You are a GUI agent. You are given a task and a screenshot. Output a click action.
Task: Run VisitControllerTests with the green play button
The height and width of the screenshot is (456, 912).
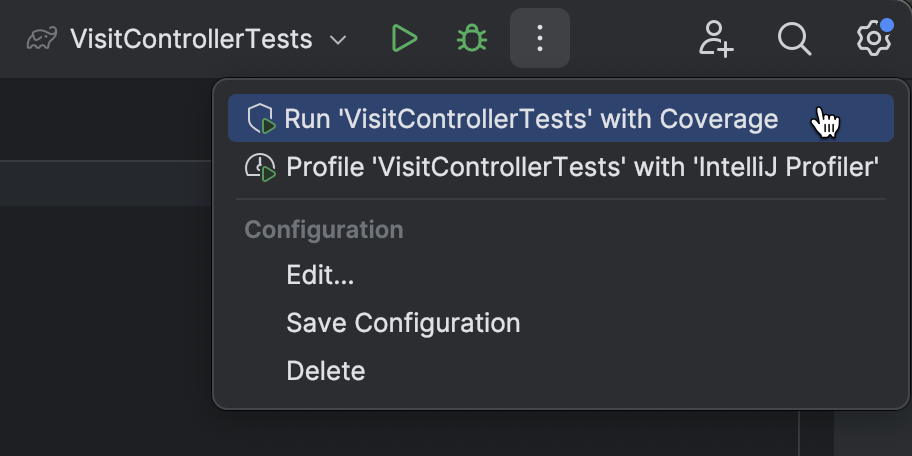pos(404,40)
